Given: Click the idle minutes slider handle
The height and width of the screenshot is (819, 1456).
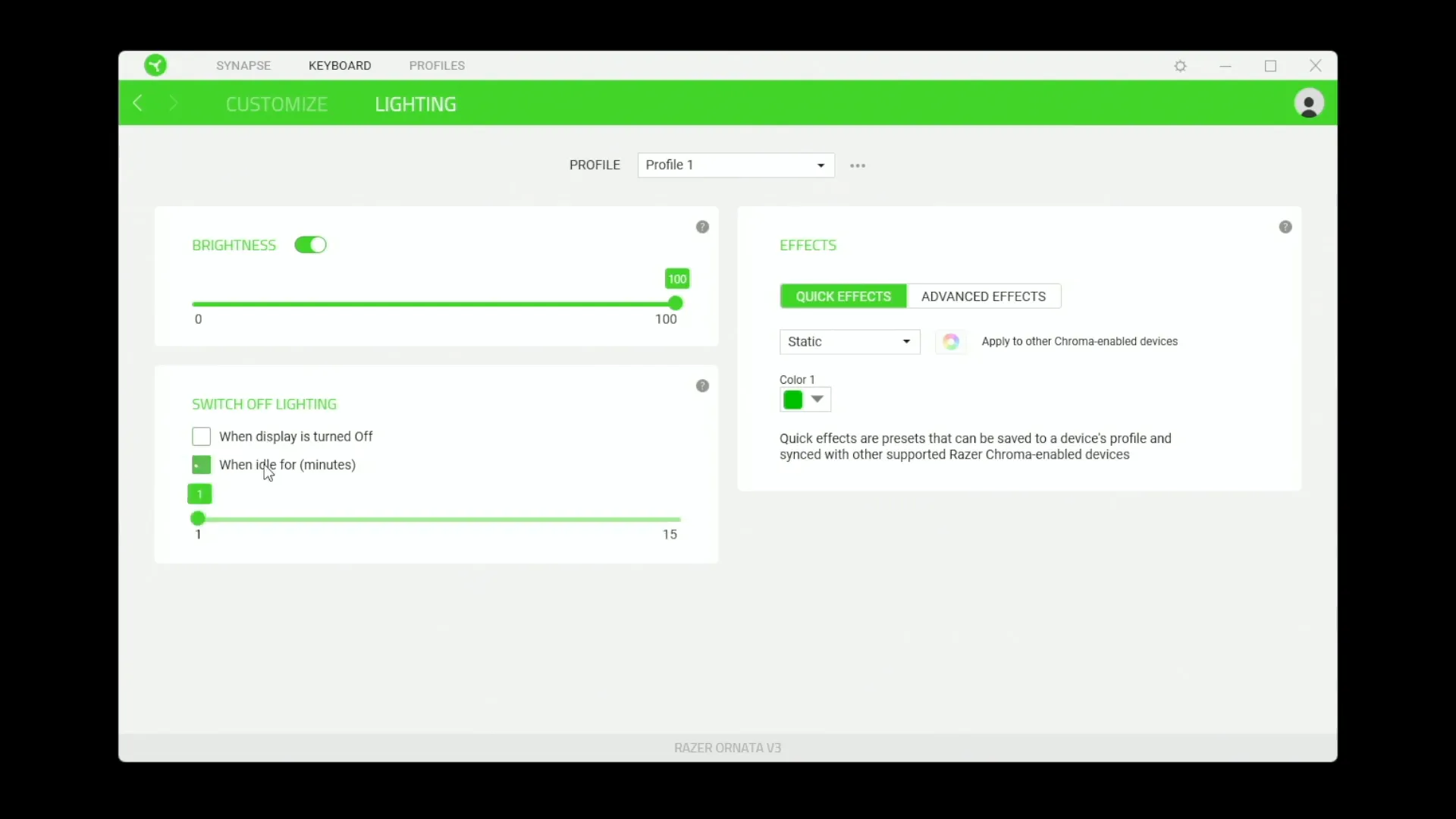Looking at the screenshot, I should point(198,519).
